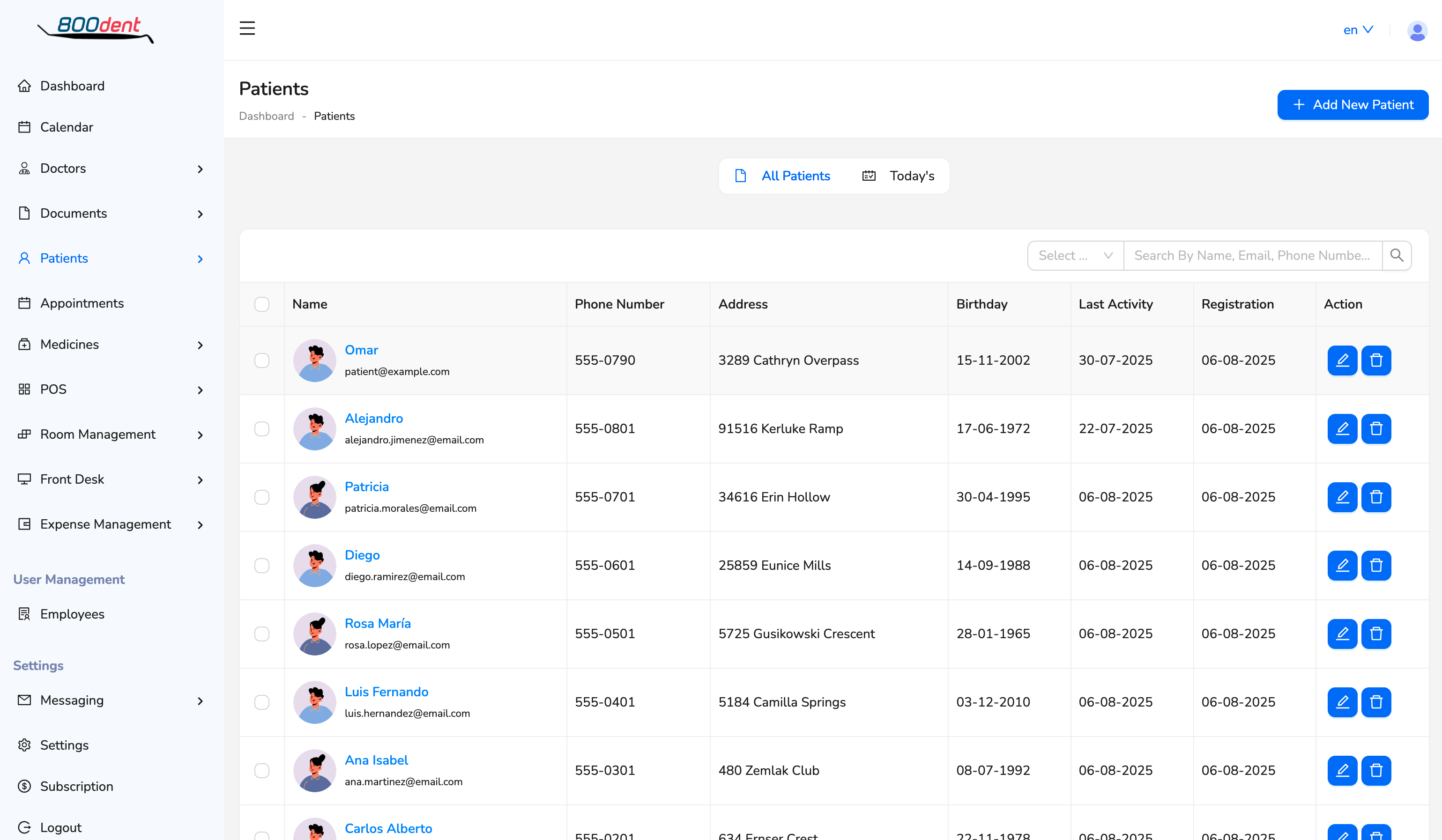1442x840 pixels.
Task: Select the checkbox next to Alejandro
Action: click(262, 429)
